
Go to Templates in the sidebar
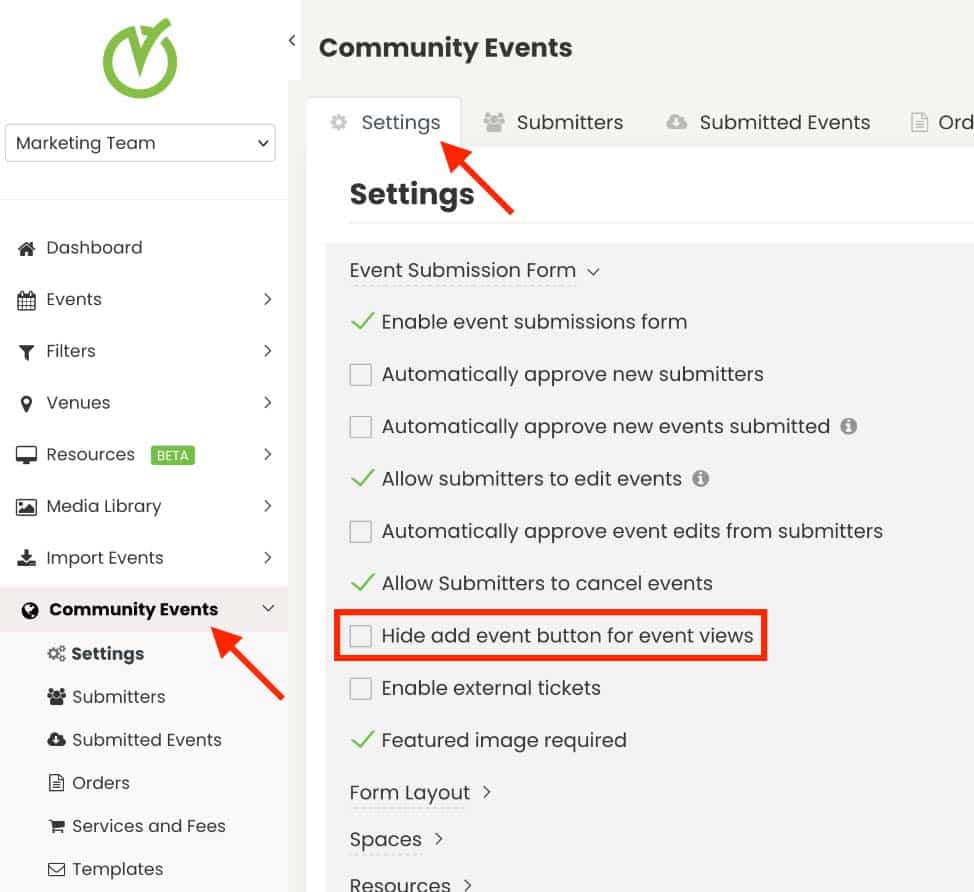(x=117, y=869)
